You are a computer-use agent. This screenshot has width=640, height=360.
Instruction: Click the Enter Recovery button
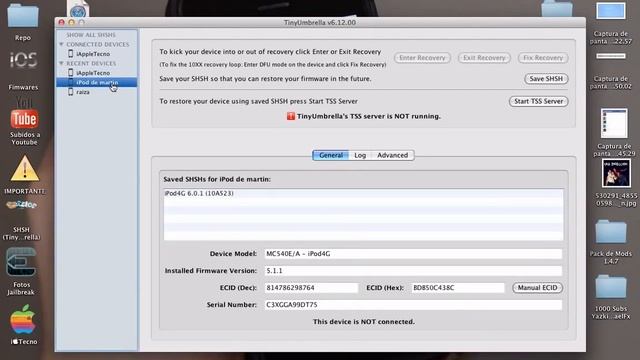(422, 58)
